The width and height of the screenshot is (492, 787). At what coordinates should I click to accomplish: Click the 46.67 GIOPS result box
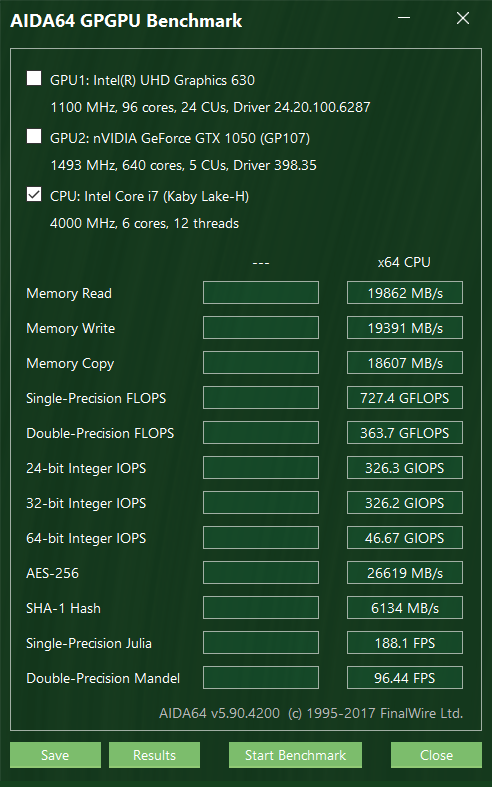[x=405, y=538]
